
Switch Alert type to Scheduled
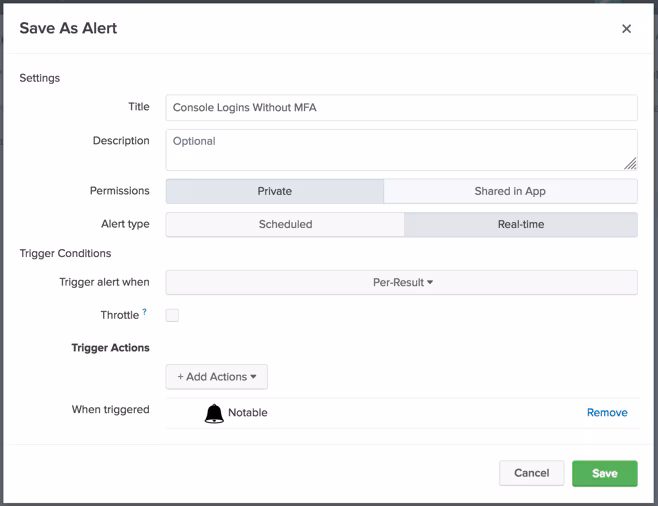(x=285, y=224)
